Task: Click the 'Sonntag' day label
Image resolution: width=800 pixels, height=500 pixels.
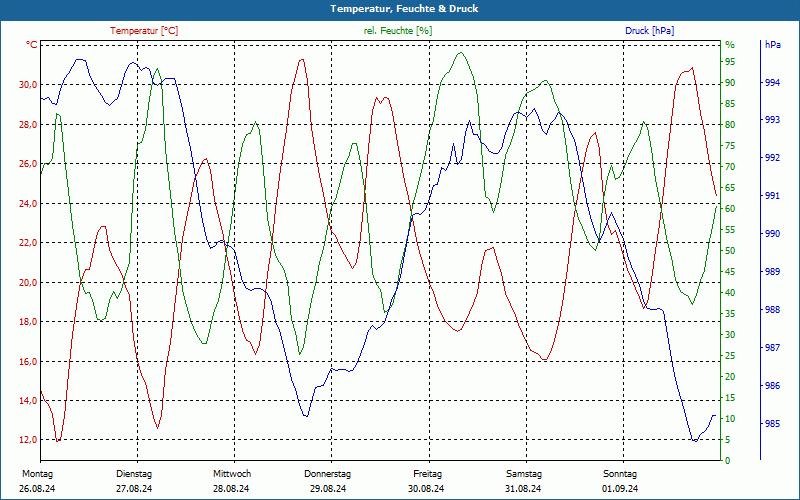Action: coord(620,474)
